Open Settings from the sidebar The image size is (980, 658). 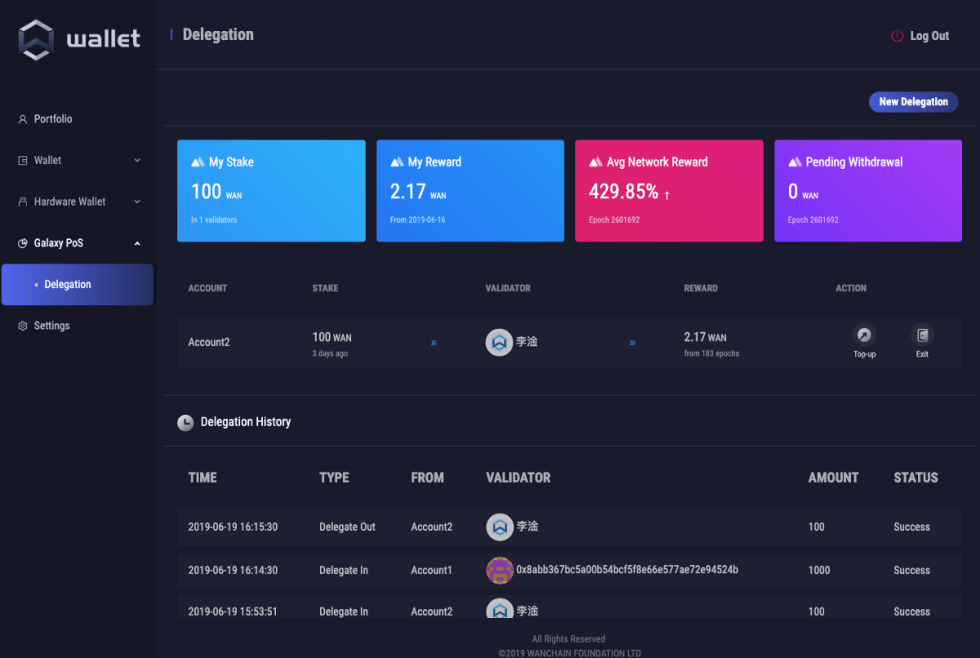51,326
